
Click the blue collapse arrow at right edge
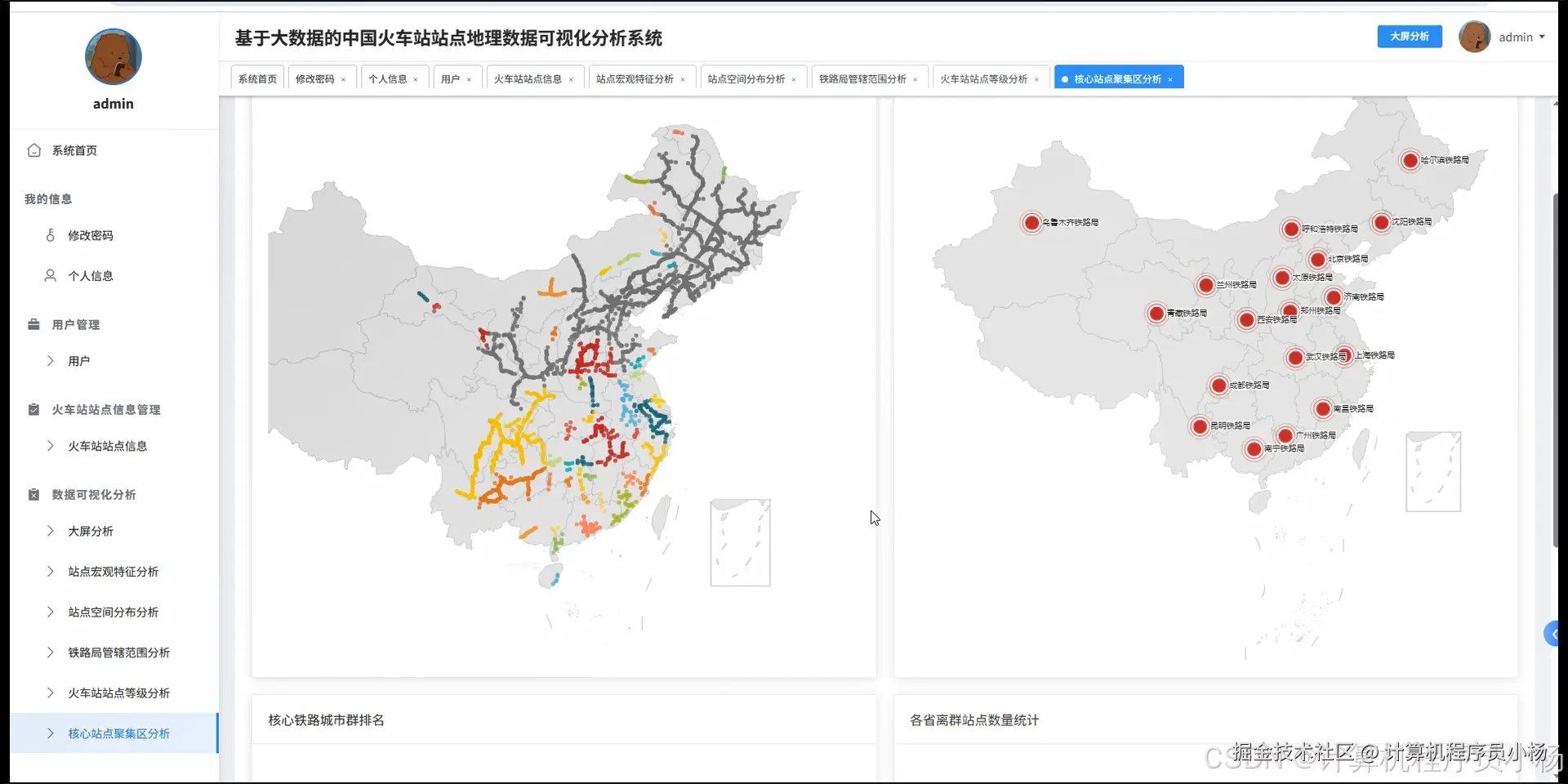coord(1553,634)
